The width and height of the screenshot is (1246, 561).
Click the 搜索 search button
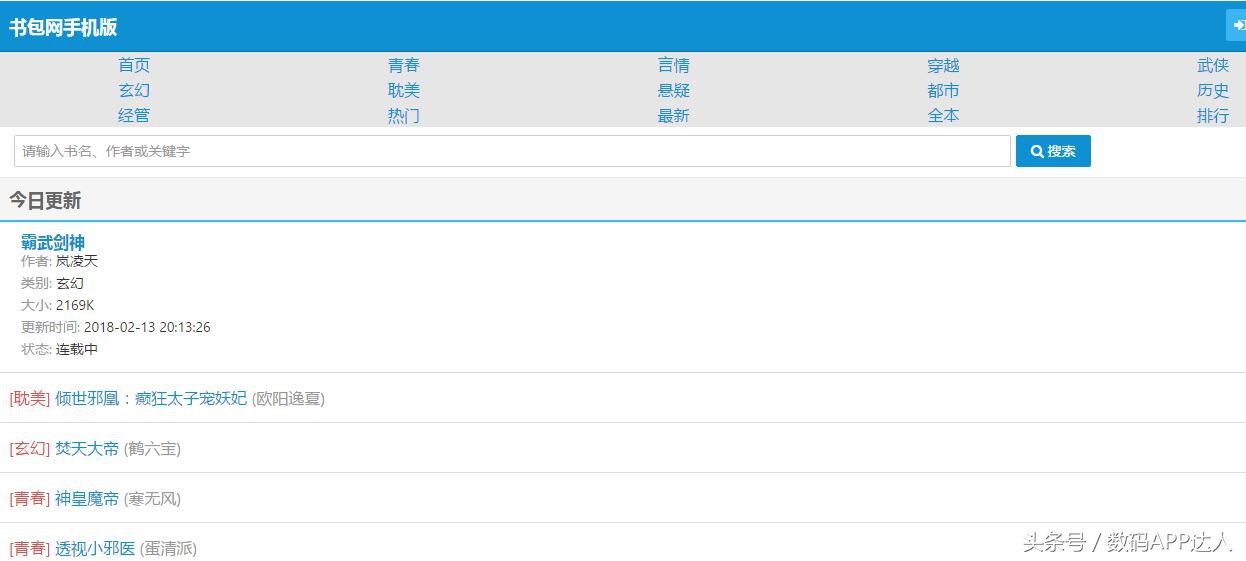click(x=1053, y=151)
